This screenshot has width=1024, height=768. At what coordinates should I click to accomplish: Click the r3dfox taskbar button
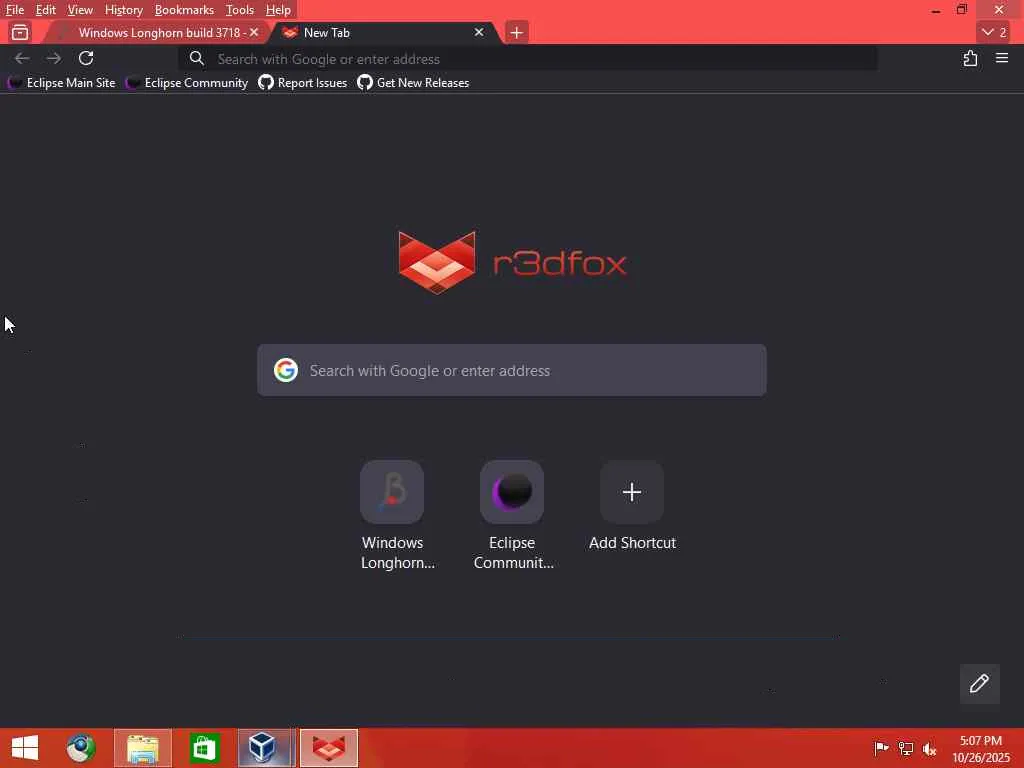(328, 748)
